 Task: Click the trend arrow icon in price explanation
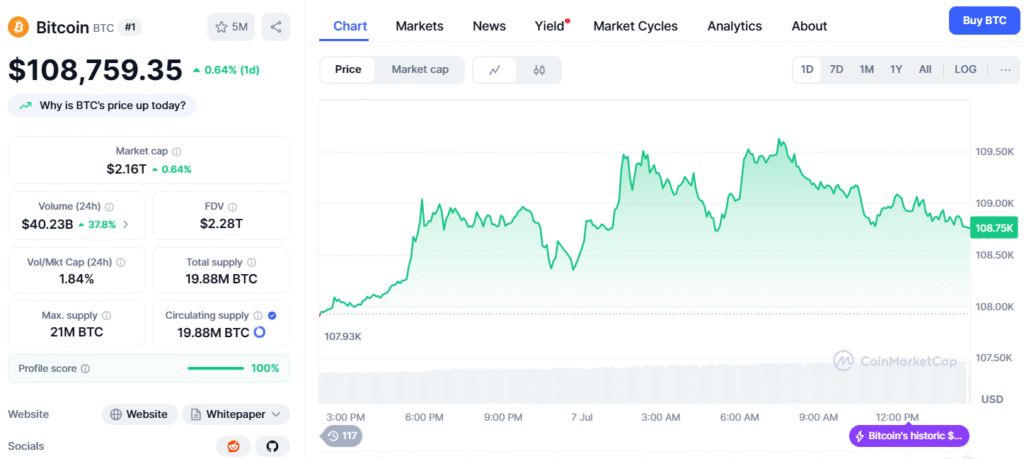click(x=25, y=105)
